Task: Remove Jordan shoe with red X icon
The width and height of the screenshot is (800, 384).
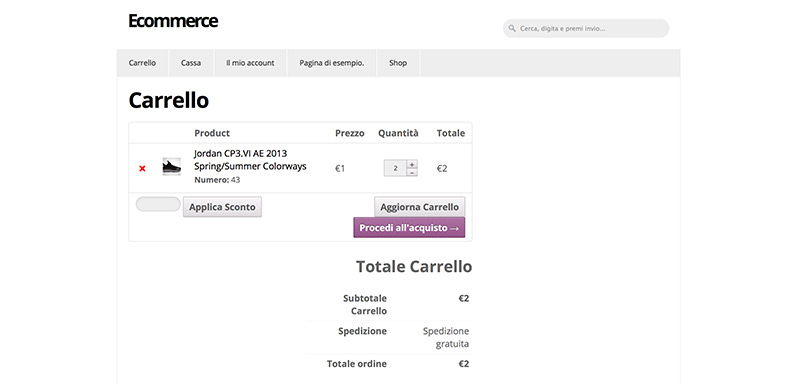Action: [142, 168]
